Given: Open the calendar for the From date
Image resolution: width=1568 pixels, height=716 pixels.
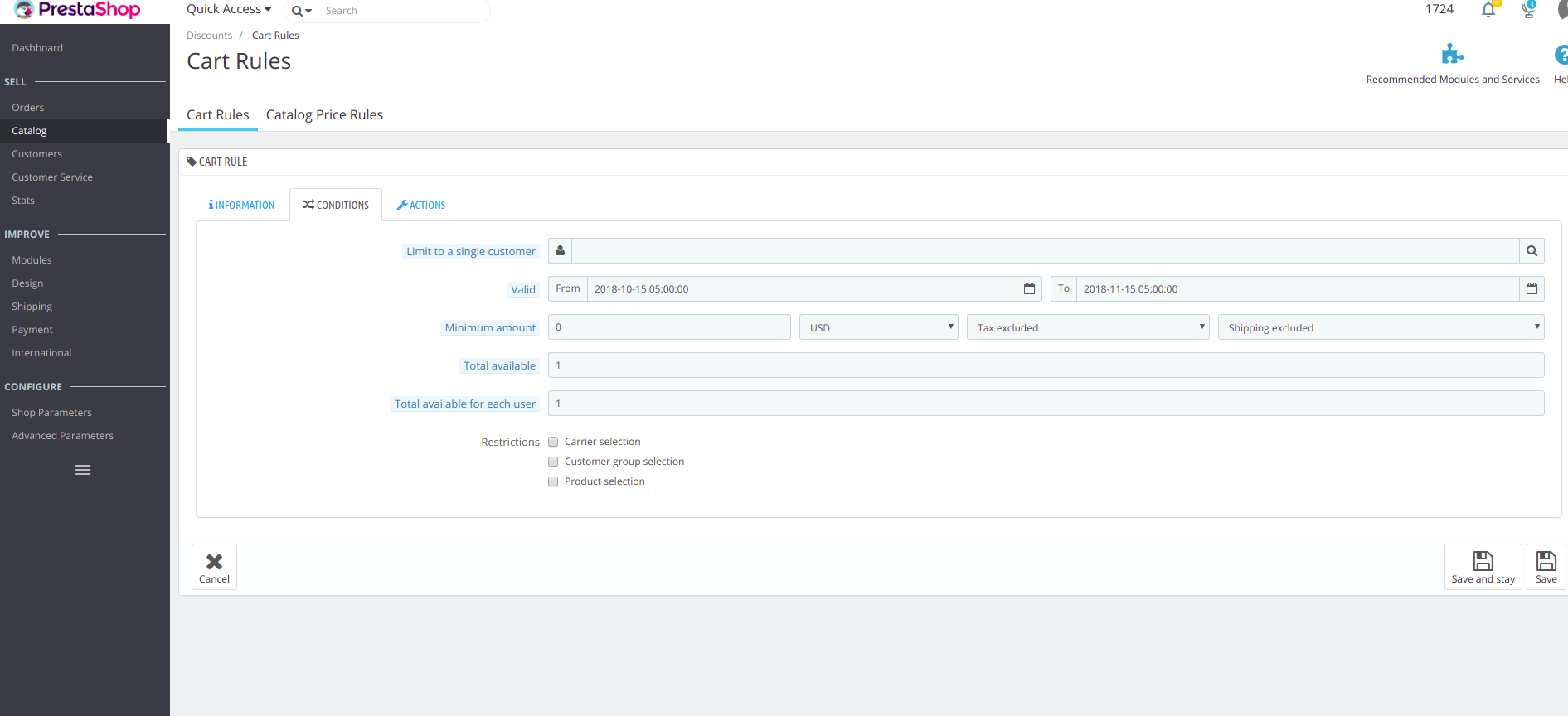Looking at the screenshot, I should (x=1029, y=289).
